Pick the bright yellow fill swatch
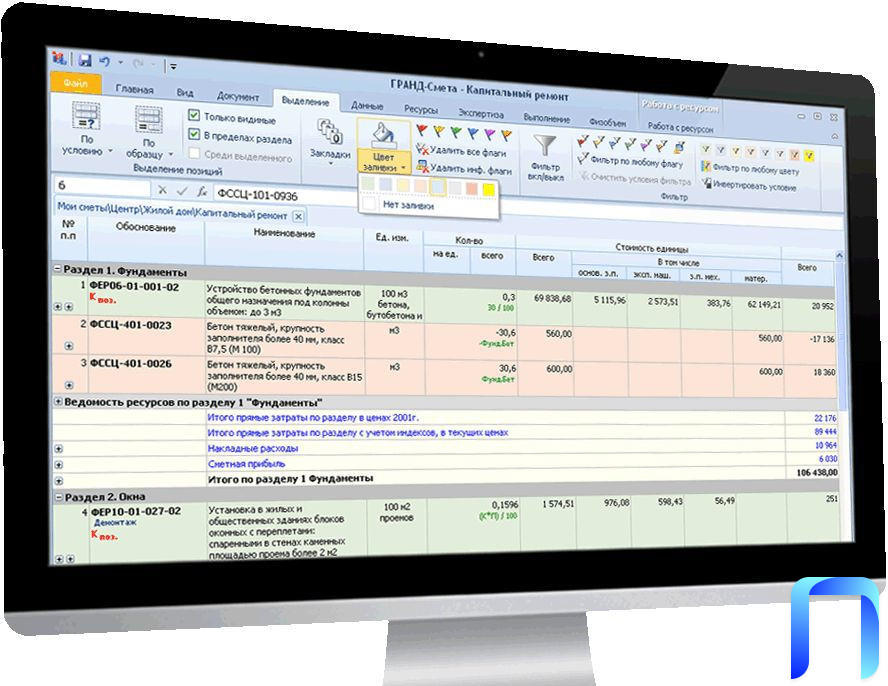This screenshot has width=888, height=686. 489,190
